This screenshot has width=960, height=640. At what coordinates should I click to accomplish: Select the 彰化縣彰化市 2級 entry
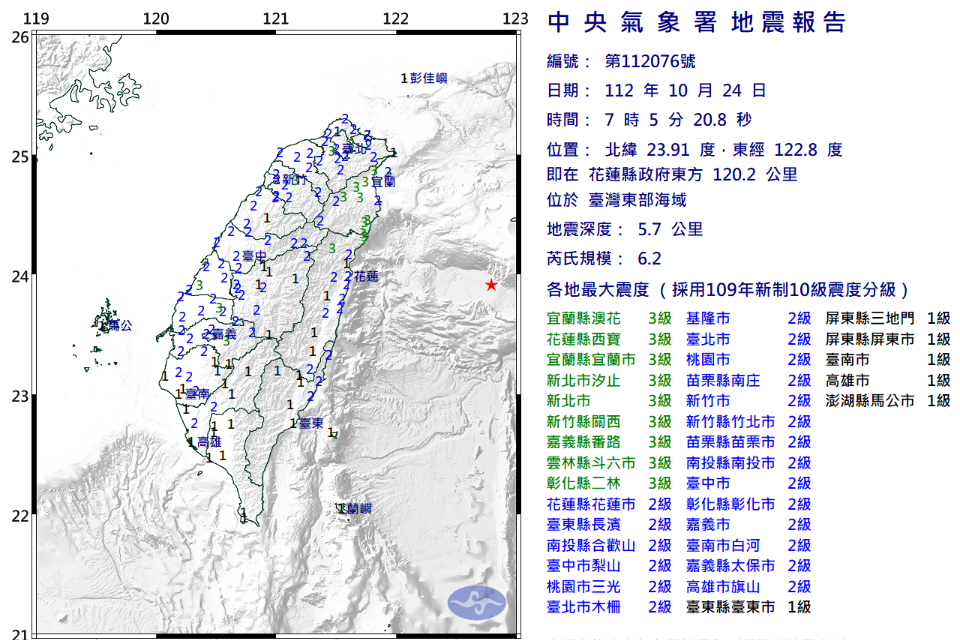pyautogui.click(x=749, y=504)
